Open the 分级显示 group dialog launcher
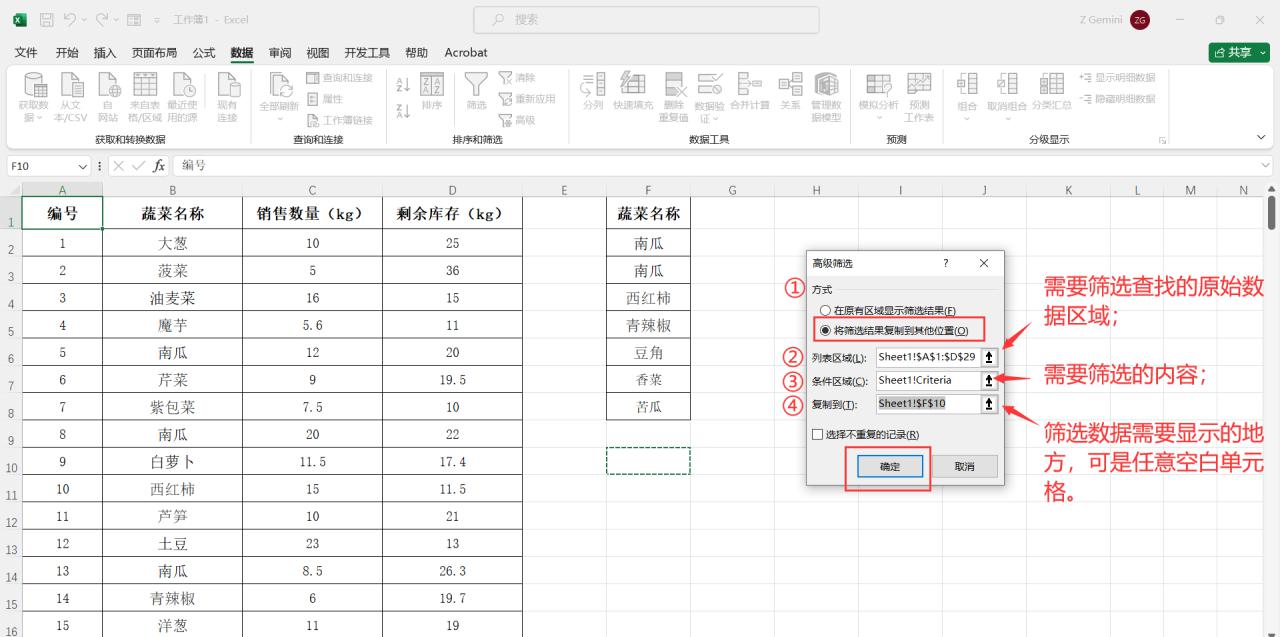 [x=1162, y=140]
